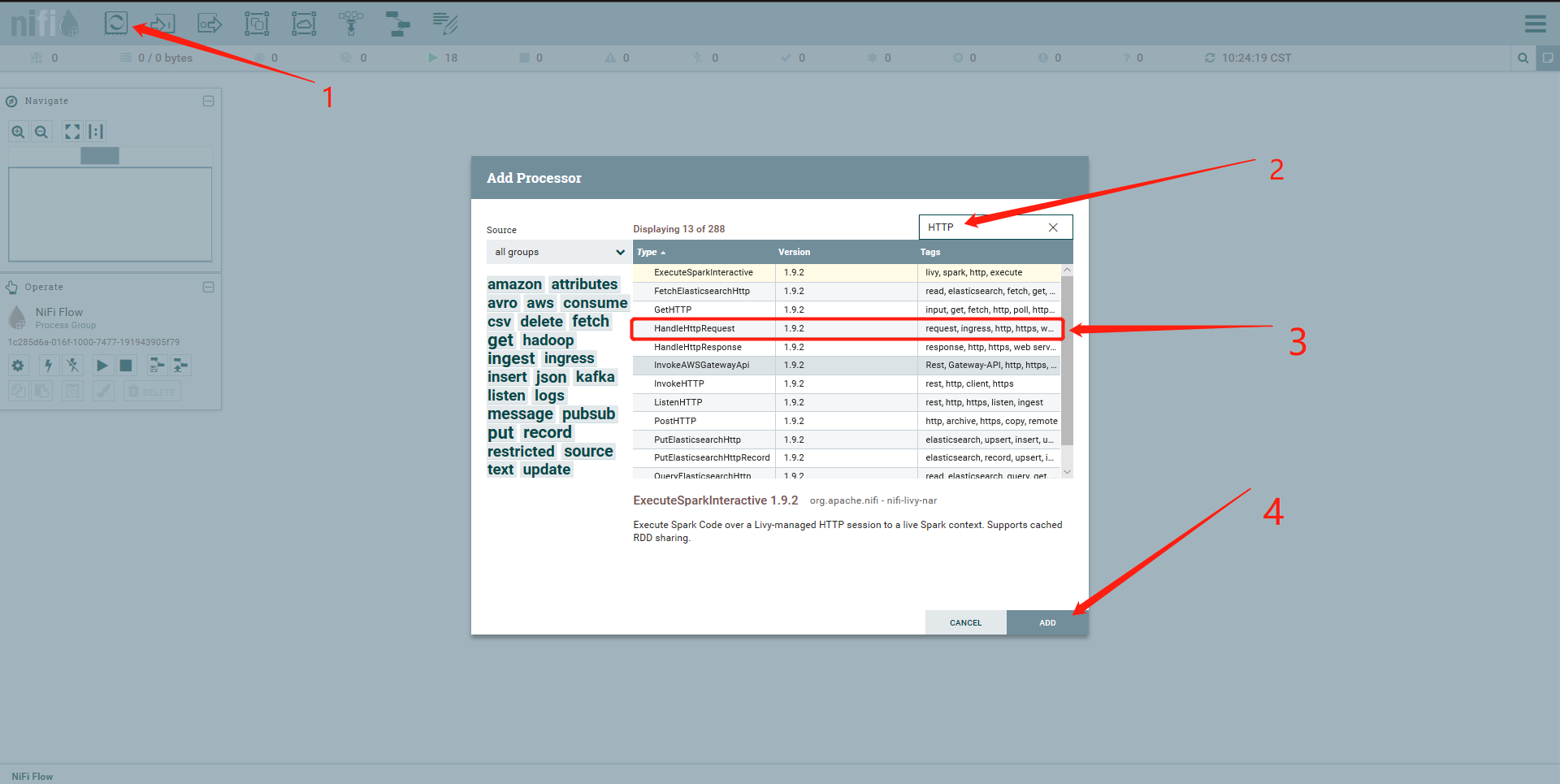Clear the HTTP filter with X
The height and width of the screenshot is (784, 1560).
click(x=1053, y=227)
